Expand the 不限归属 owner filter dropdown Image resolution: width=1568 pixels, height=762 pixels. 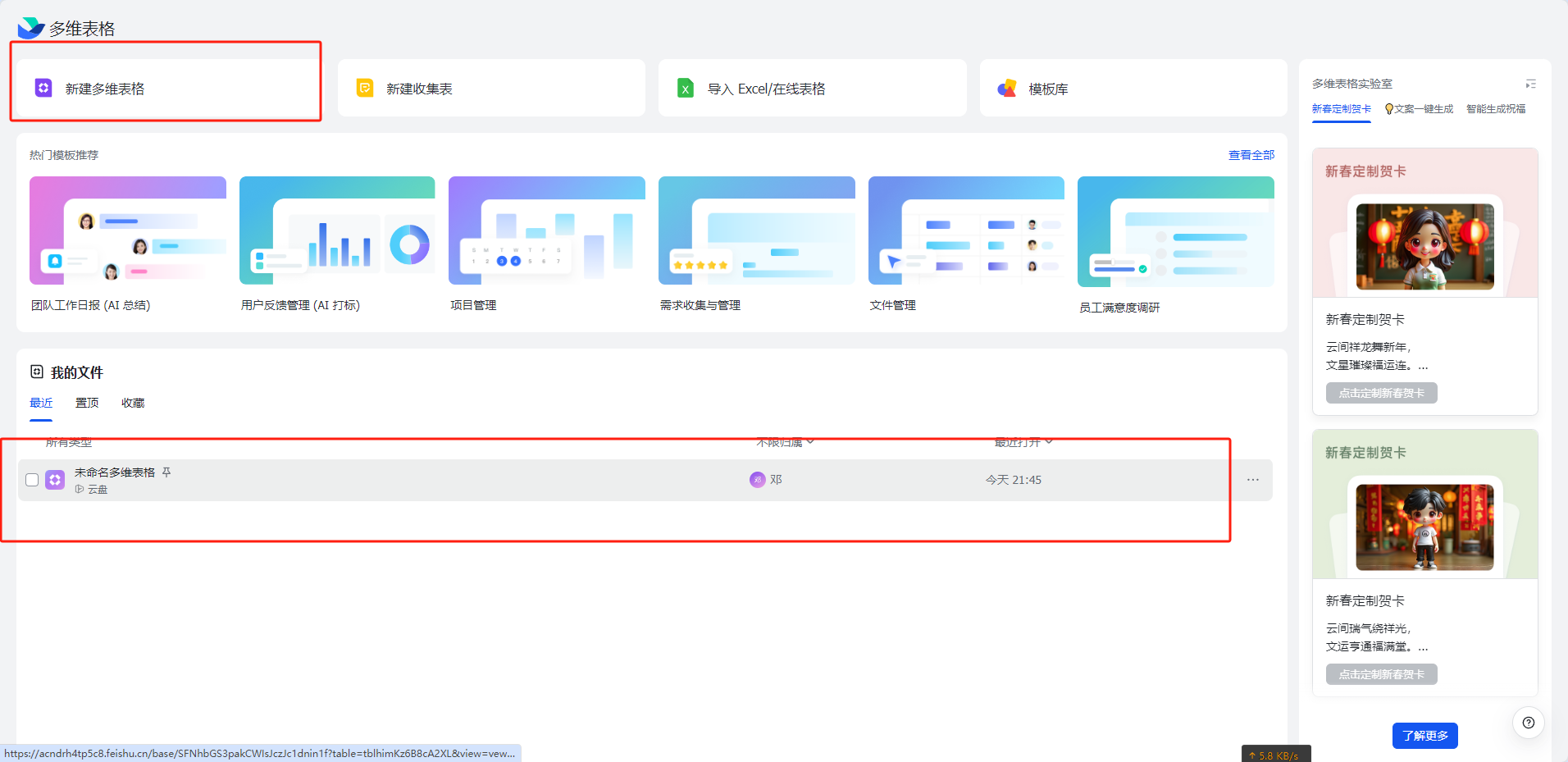click(x=784, y=443)
